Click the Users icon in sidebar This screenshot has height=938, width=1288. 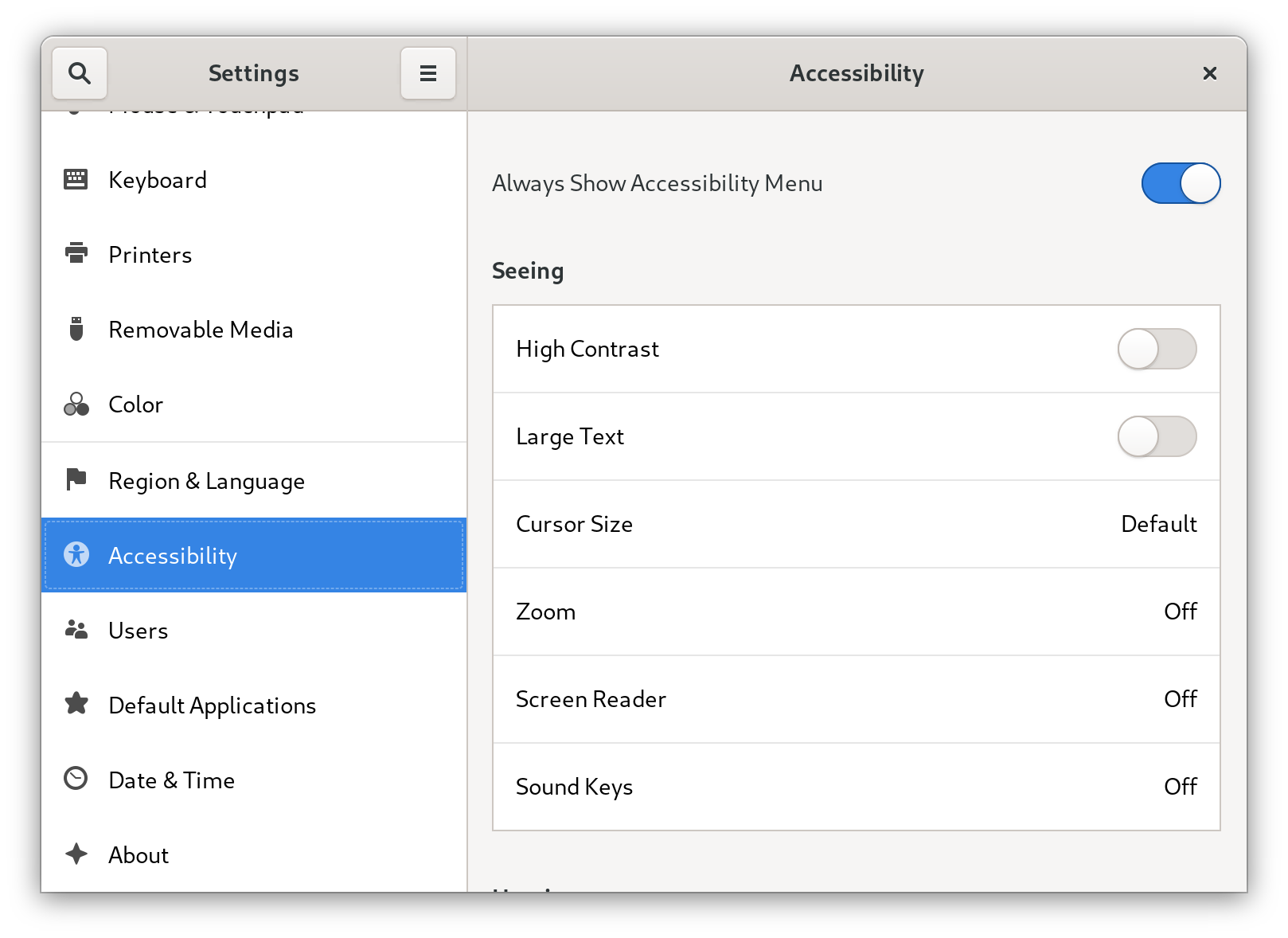pos(76,630)
